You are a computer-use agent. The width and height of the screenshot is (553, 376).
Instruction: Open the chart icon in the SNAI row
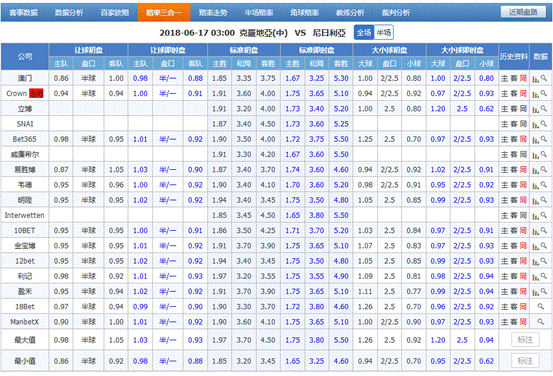(x=535, y=125)
